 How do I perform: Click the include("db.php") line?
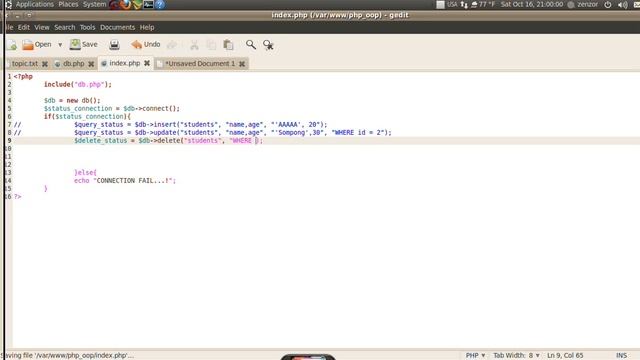click(78, 84)
